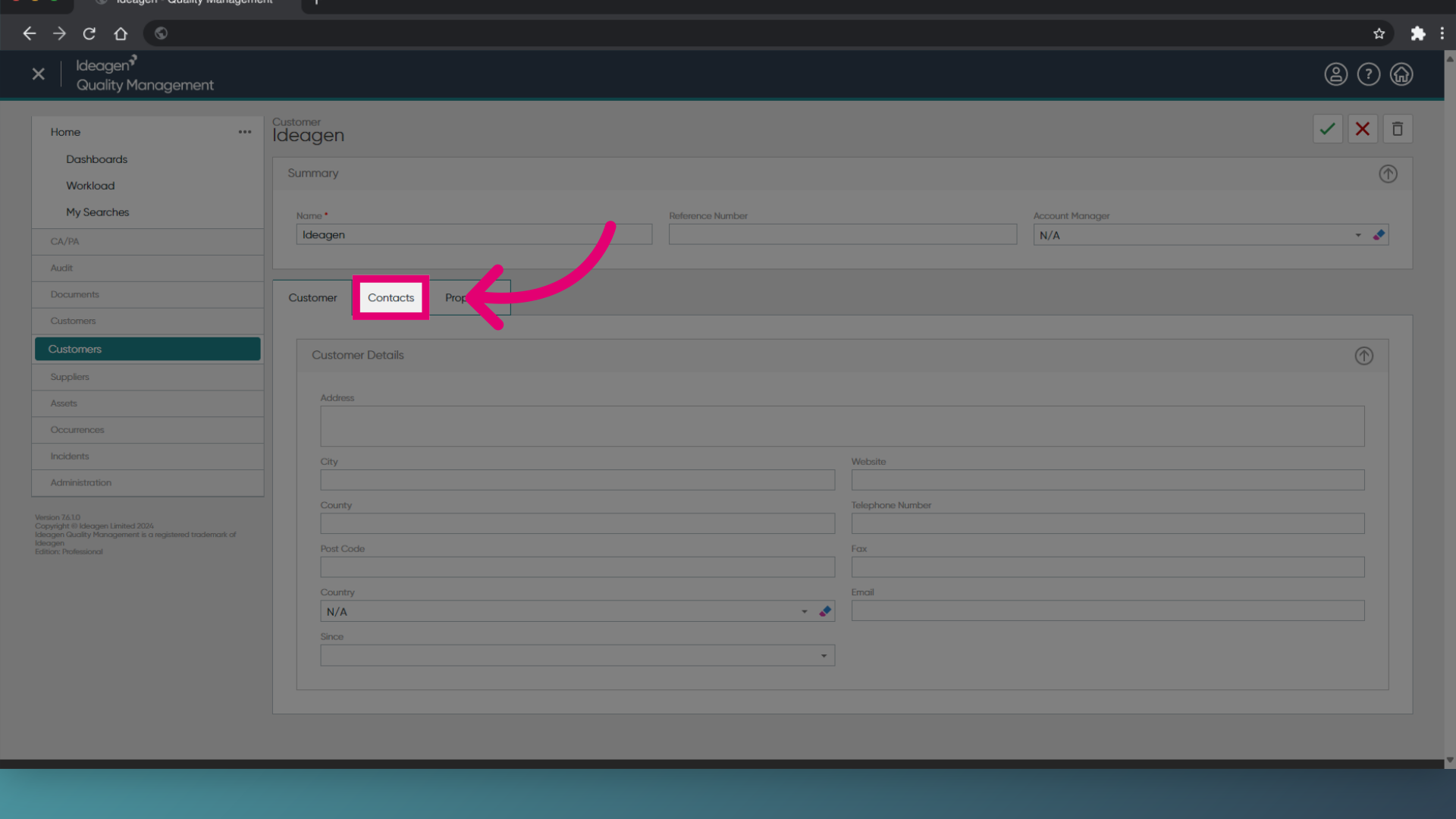Close the sidebar with the X icon
Image resolution: width=1456 pixels, height=819 pixels.
click(39, 74)
